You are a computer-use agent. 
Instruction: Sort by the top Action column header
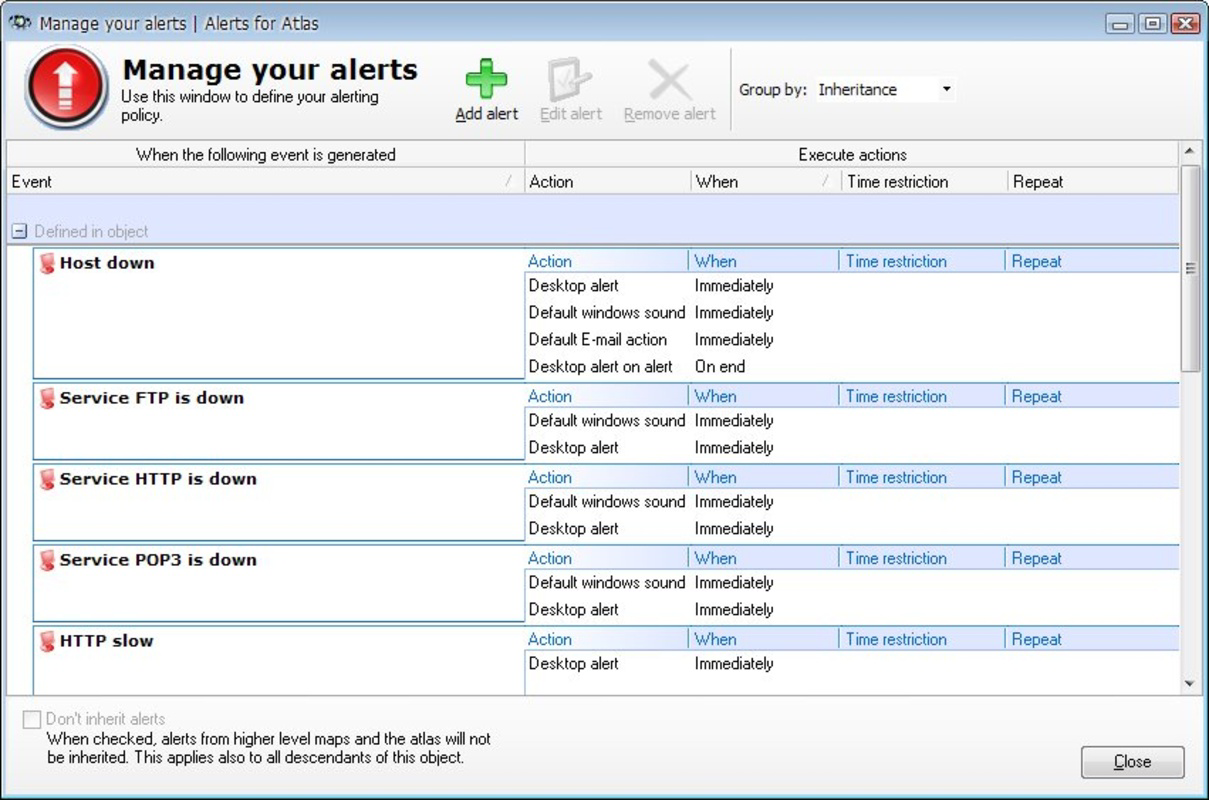click(608, 181)
